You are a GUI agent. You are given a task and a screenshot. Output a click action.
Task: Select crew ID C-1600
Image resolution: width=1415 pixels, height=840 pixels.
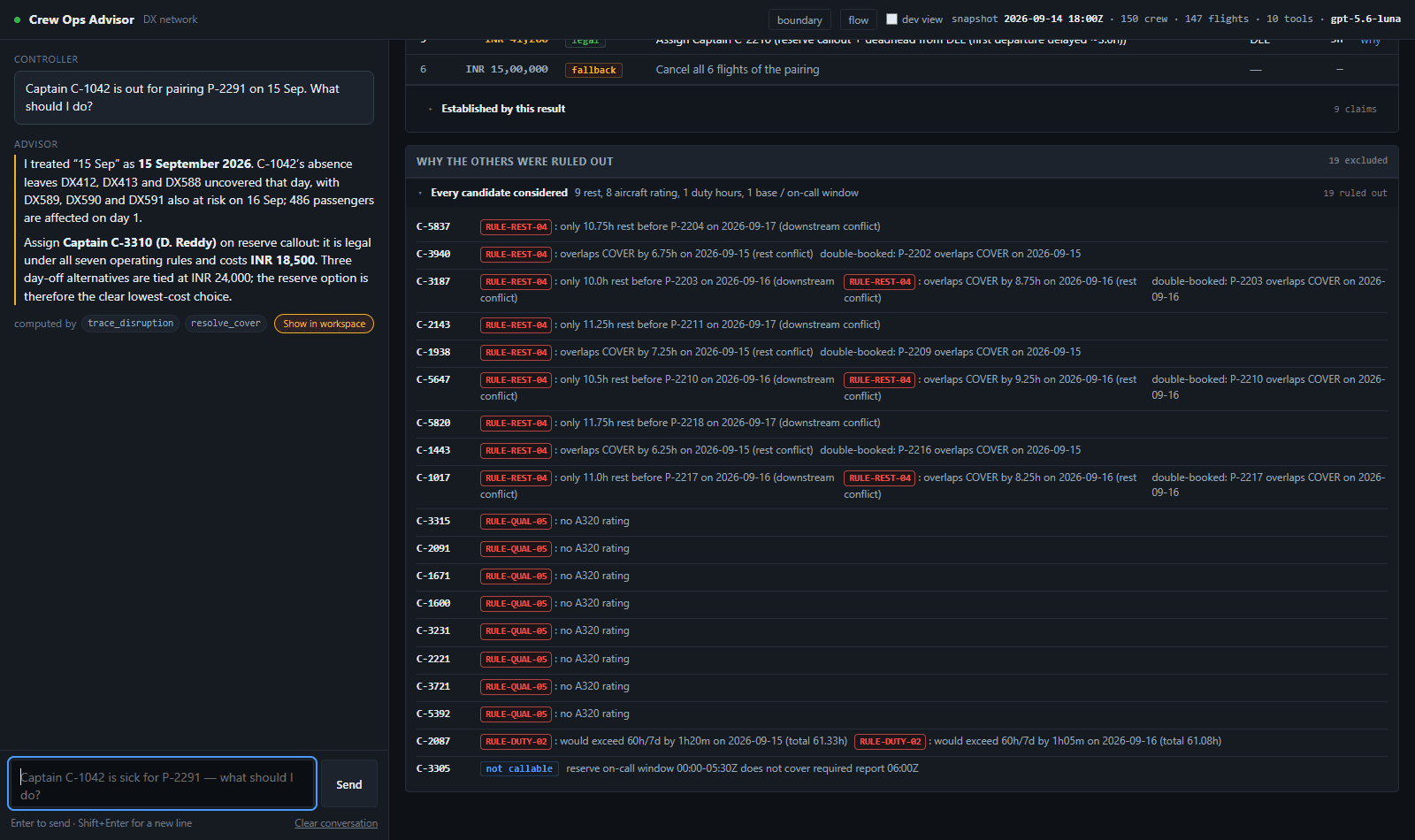point(433,603)
